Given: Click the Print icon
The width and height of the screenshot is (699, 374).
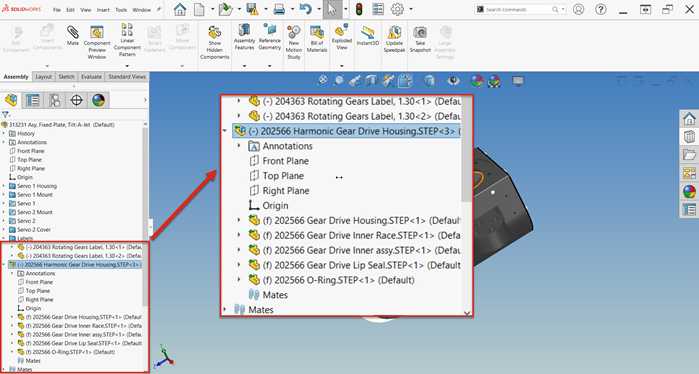Looking at the screenshot, I should (280, 9).
